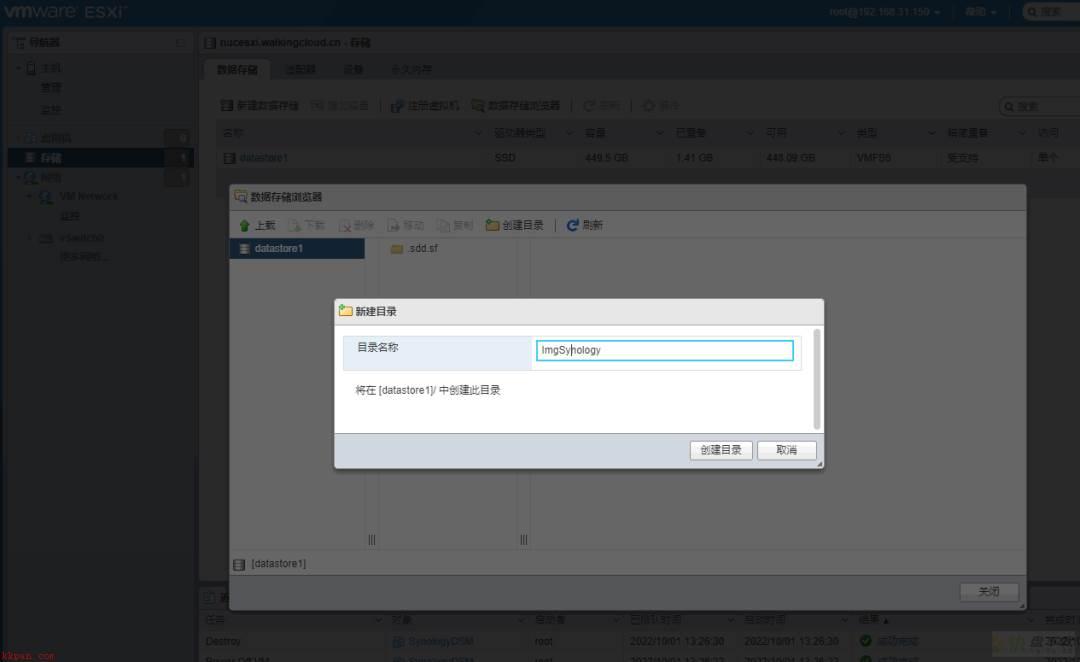This screenshot has height=662, width=1080.
Task: Open the 名称 column header dropdown arrow
Action: (478, 133)
